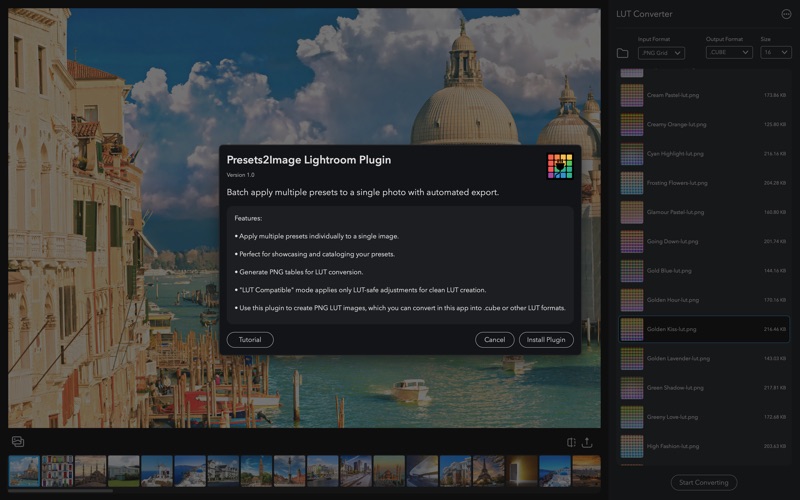Viewport: 800px width, 500px height.
Task: Click Cyan Highlight-lut.png file name
Action: coord(675,154)
